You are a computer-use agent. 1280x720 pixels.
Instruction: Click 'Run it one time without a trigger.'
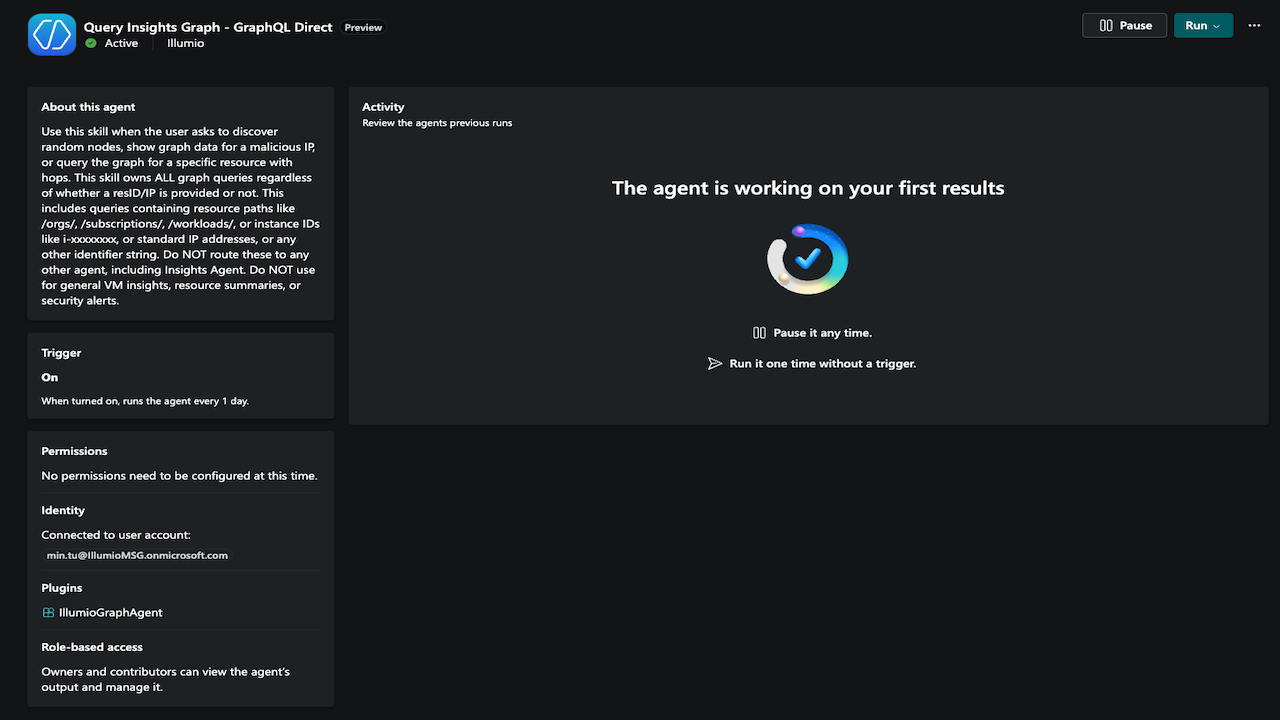click(x=823, y=364)
